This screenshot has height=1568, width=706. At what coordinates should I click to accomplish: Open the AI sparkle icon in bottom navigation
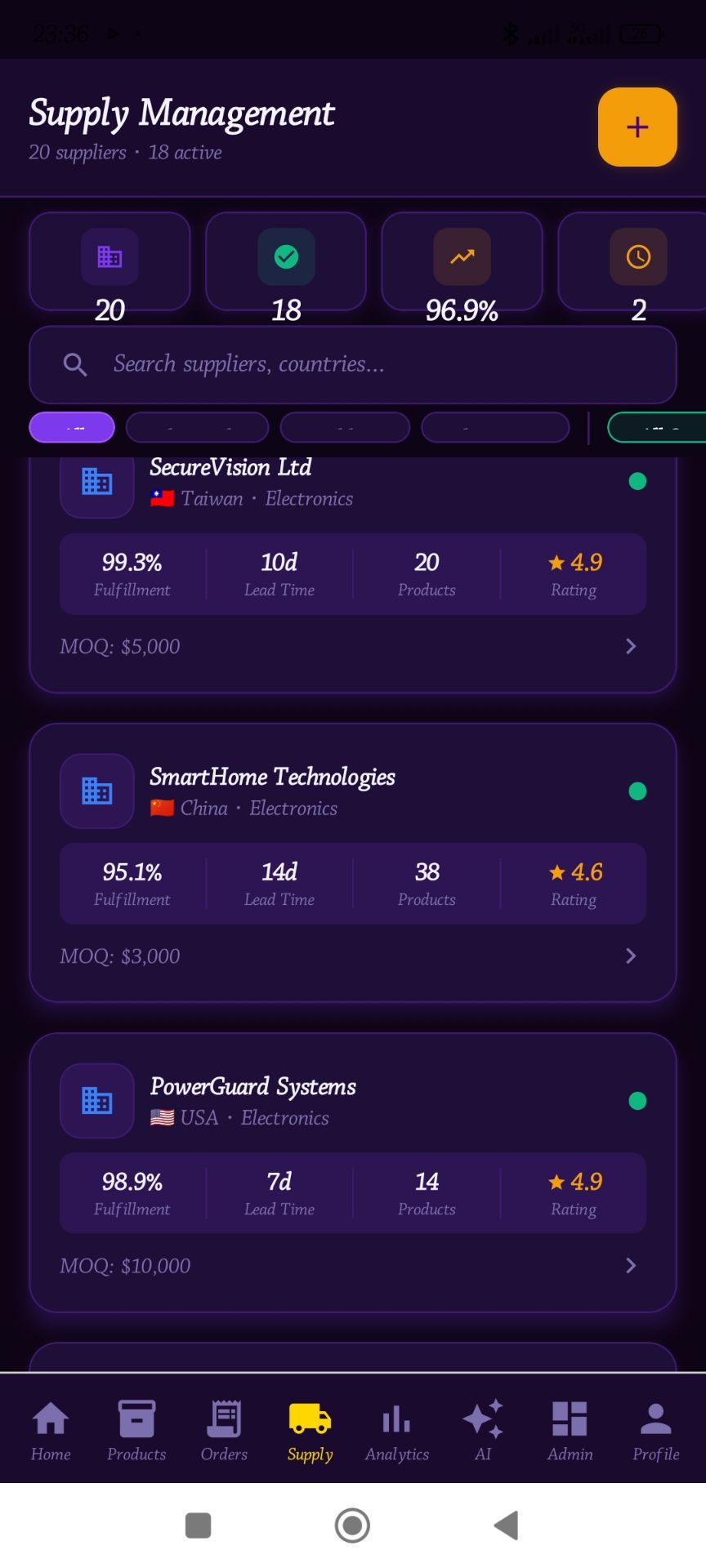pyautogui.click(x=483, y=1429)
